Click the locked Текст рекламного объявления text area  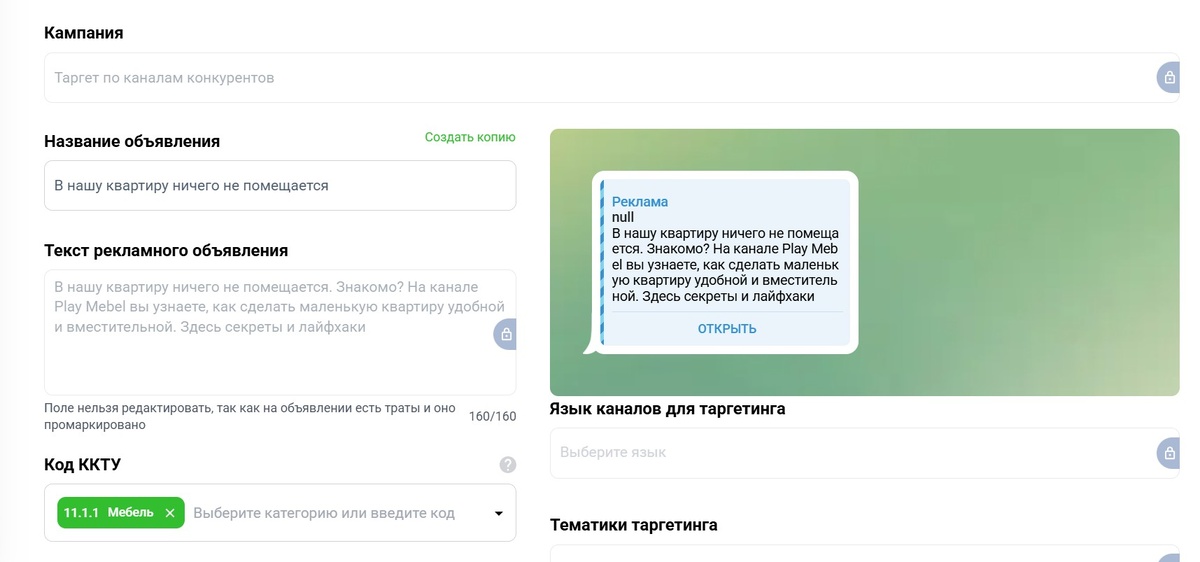[x=280, y=332]
